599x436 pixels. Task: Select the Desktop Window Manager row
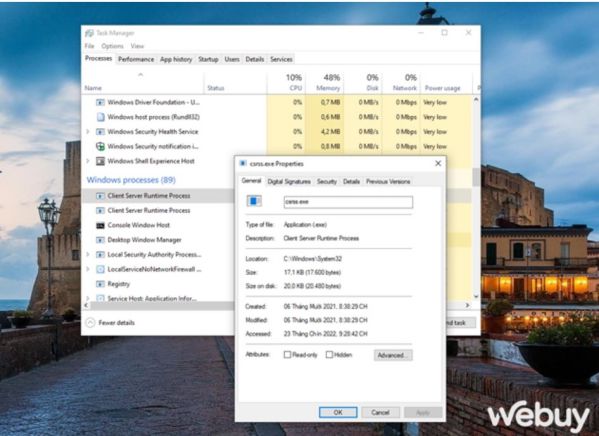[159, 240]
